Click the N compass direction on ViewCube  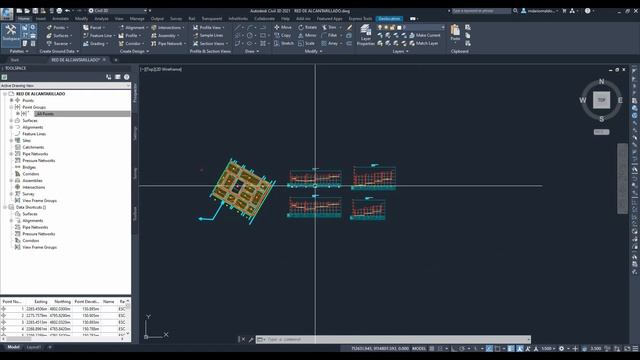coord(601,82)
